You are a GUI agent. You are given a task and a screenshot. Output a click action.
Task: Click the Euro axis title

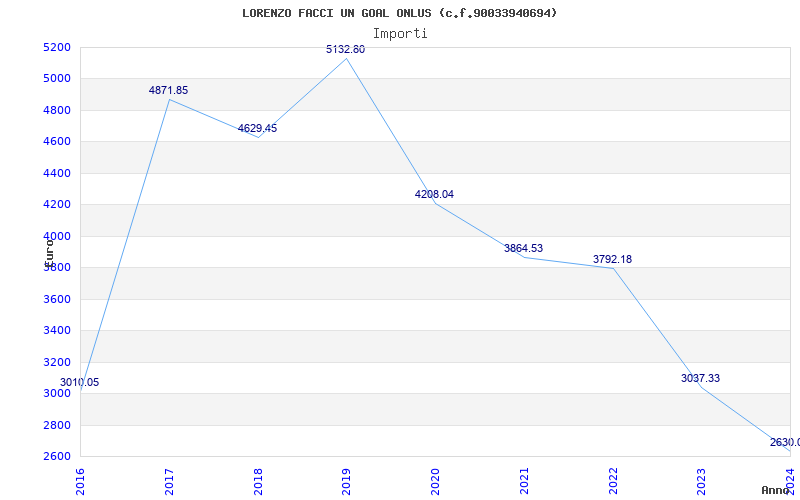[x=49, y=252]
